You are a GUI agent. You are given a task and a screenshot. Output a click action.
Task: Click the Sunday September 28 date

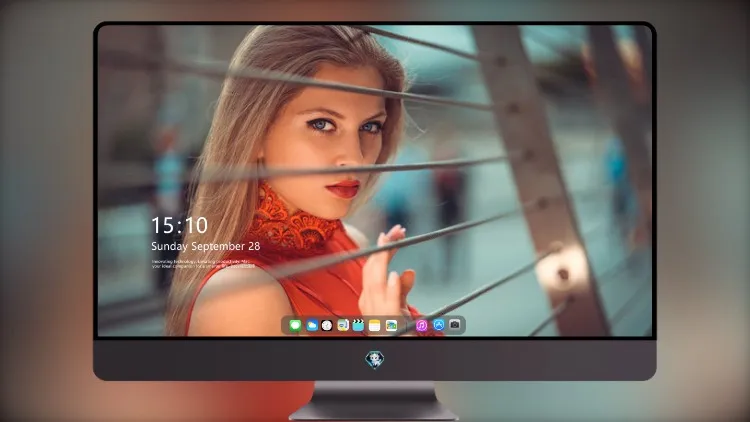(x=206, y=246)
